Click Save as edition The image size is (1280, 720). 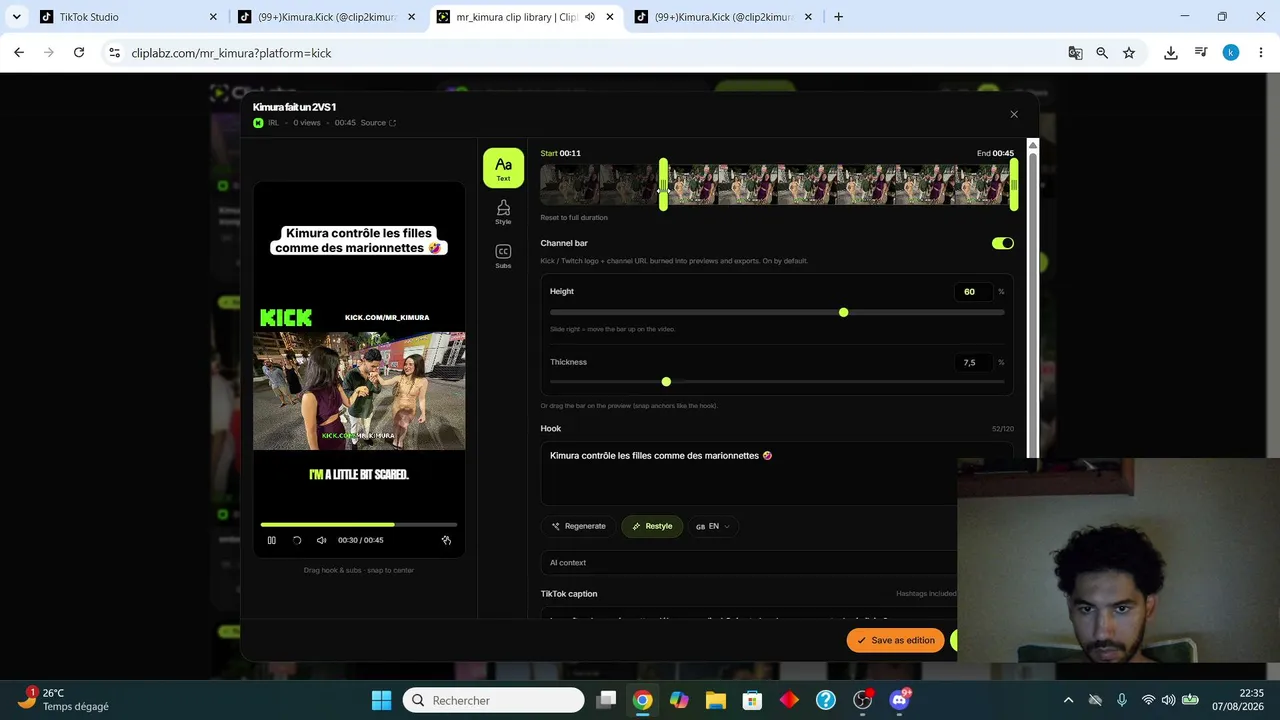coord(895,640)
